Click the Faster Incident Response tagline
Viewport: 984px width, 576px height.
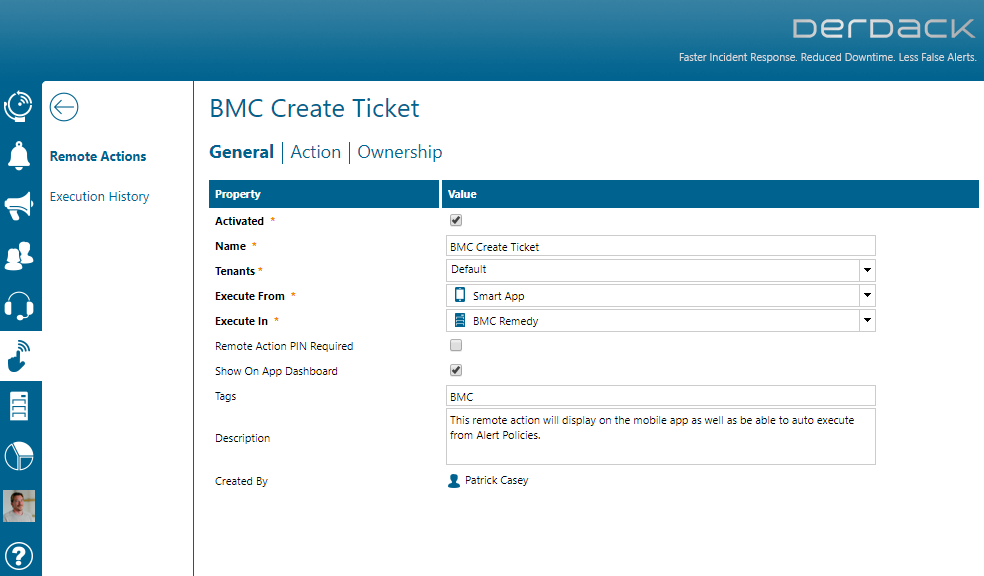[x=828, y=57]
